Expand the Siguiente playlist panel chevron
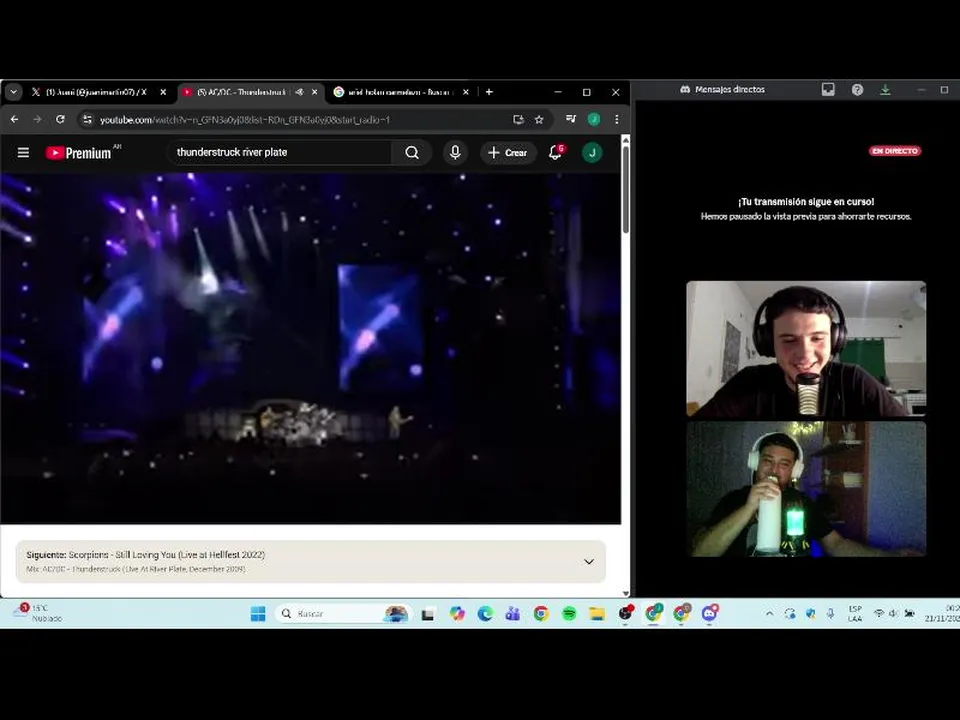 [589, 561]
